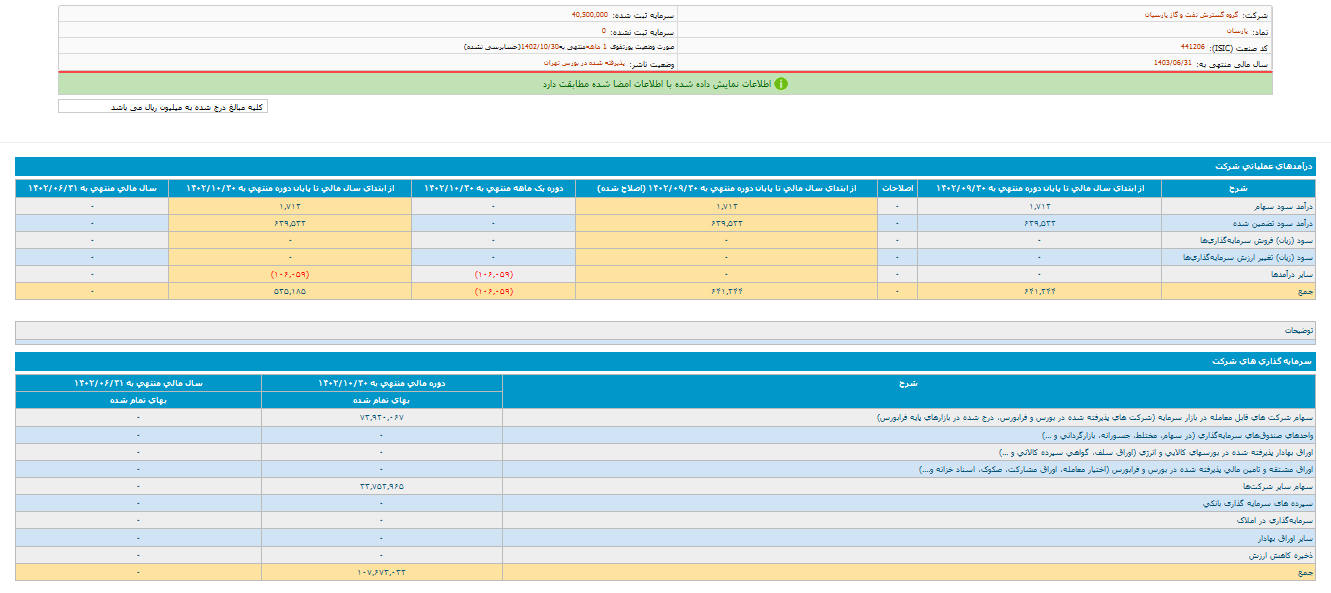Click the دوره یک ماهه منتهی به ۱۴۰۲/۱۰/۳۰ column header
This screenshot has height=593, width=1331.
click(493, 188)
